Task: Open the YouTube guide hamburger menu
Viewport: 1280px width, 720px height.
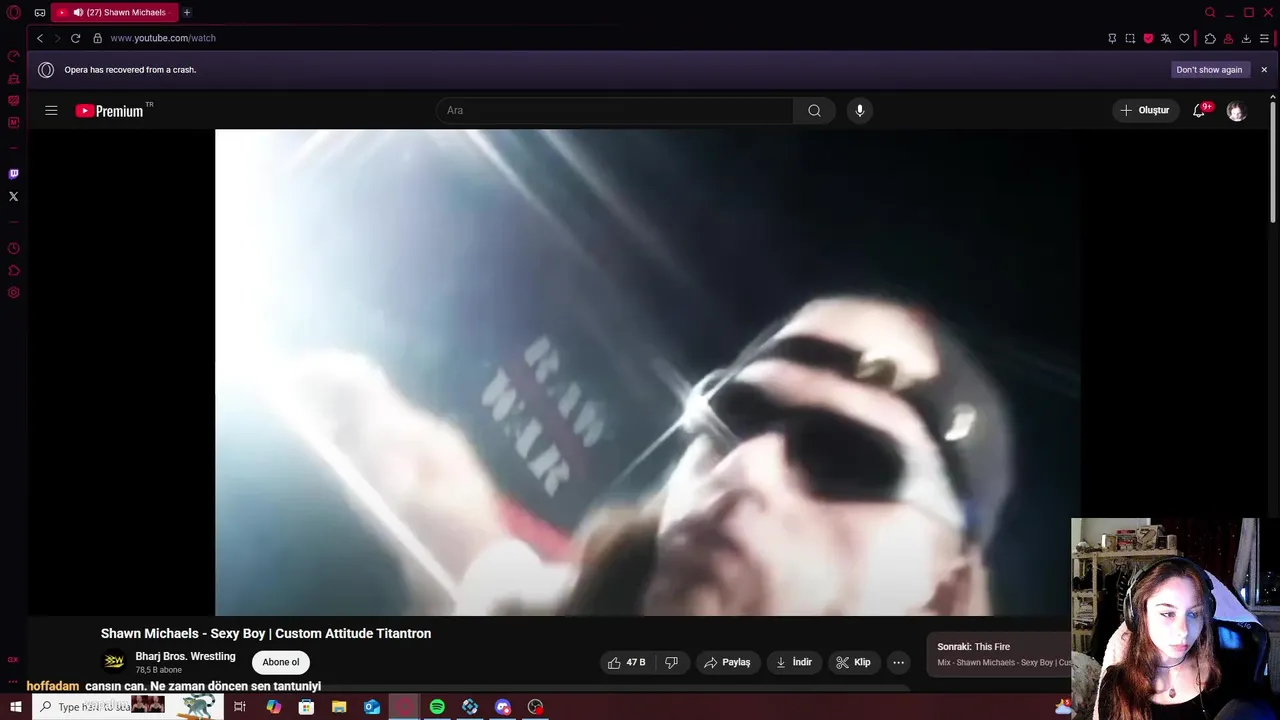Action: click(x=51, y=110)
